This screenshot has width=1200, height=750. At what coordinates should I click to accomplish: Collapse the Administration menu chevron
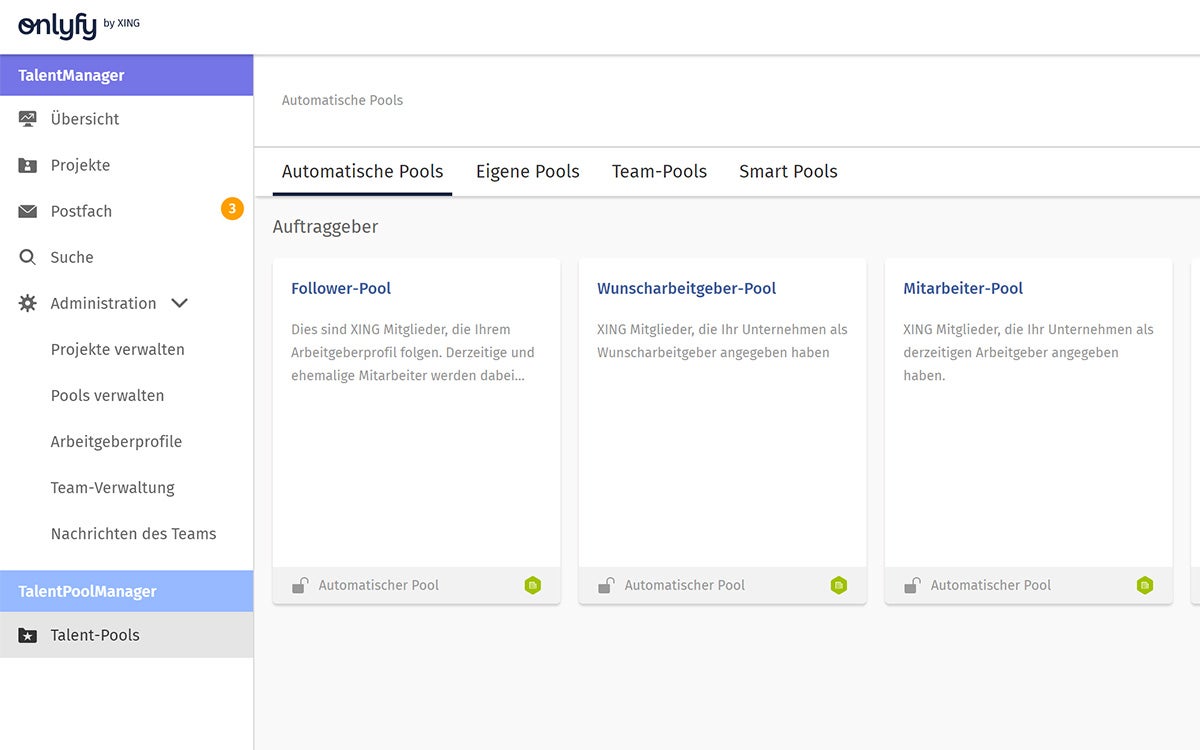pos(180,303)
